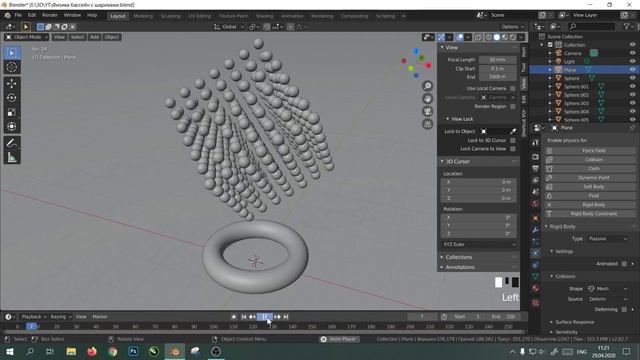Click the Force Field physics button

pyautogui.click(x=590, y=151)
